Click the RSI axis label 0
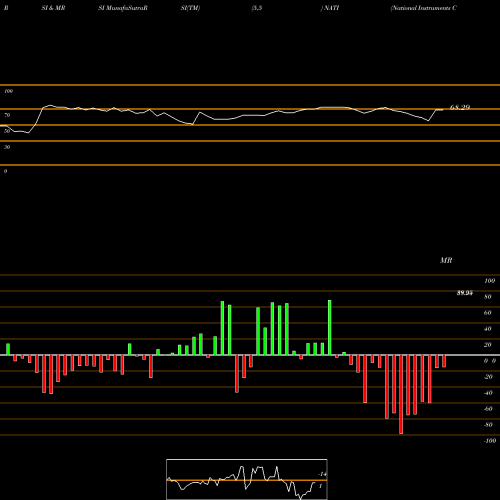Image resolution: width=500 pixels, height=500 pixels. coord(5,171)
